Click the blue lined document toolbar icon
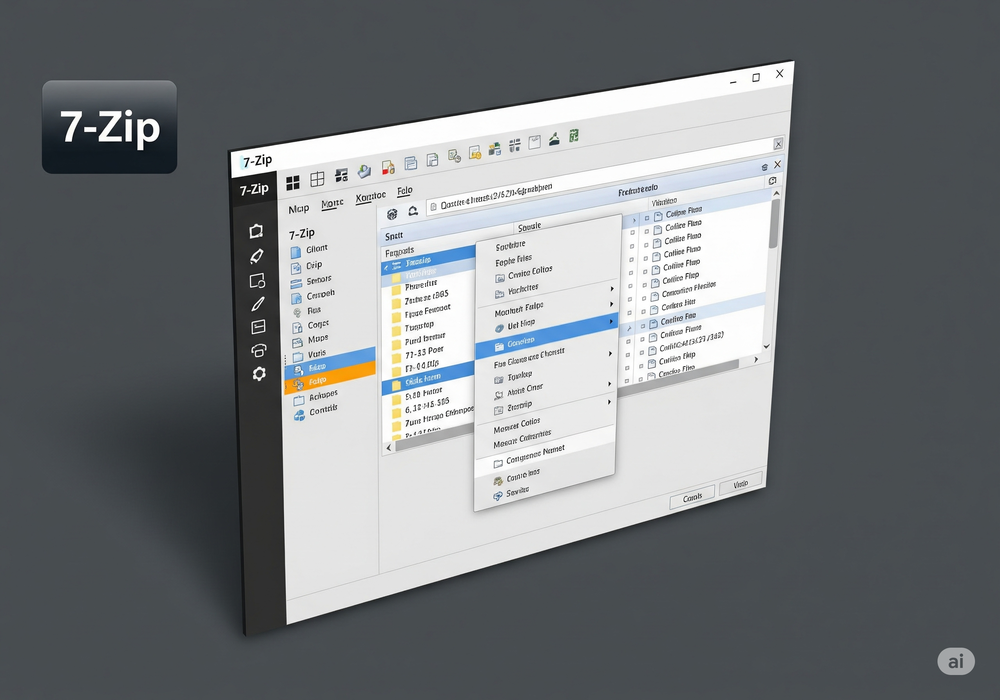 [411, 163]
